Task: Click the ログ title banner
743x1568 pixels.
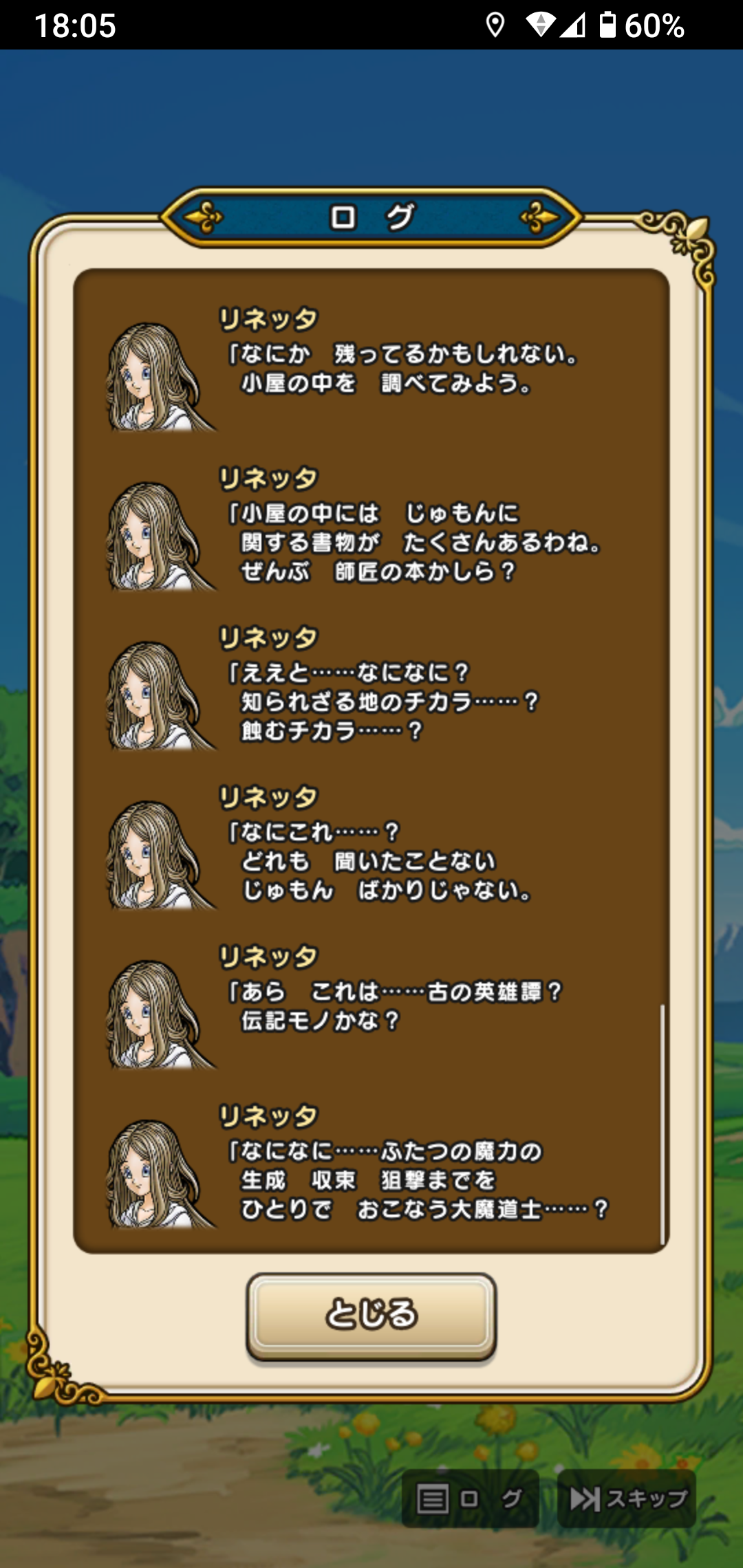Action: pos(371,217)
